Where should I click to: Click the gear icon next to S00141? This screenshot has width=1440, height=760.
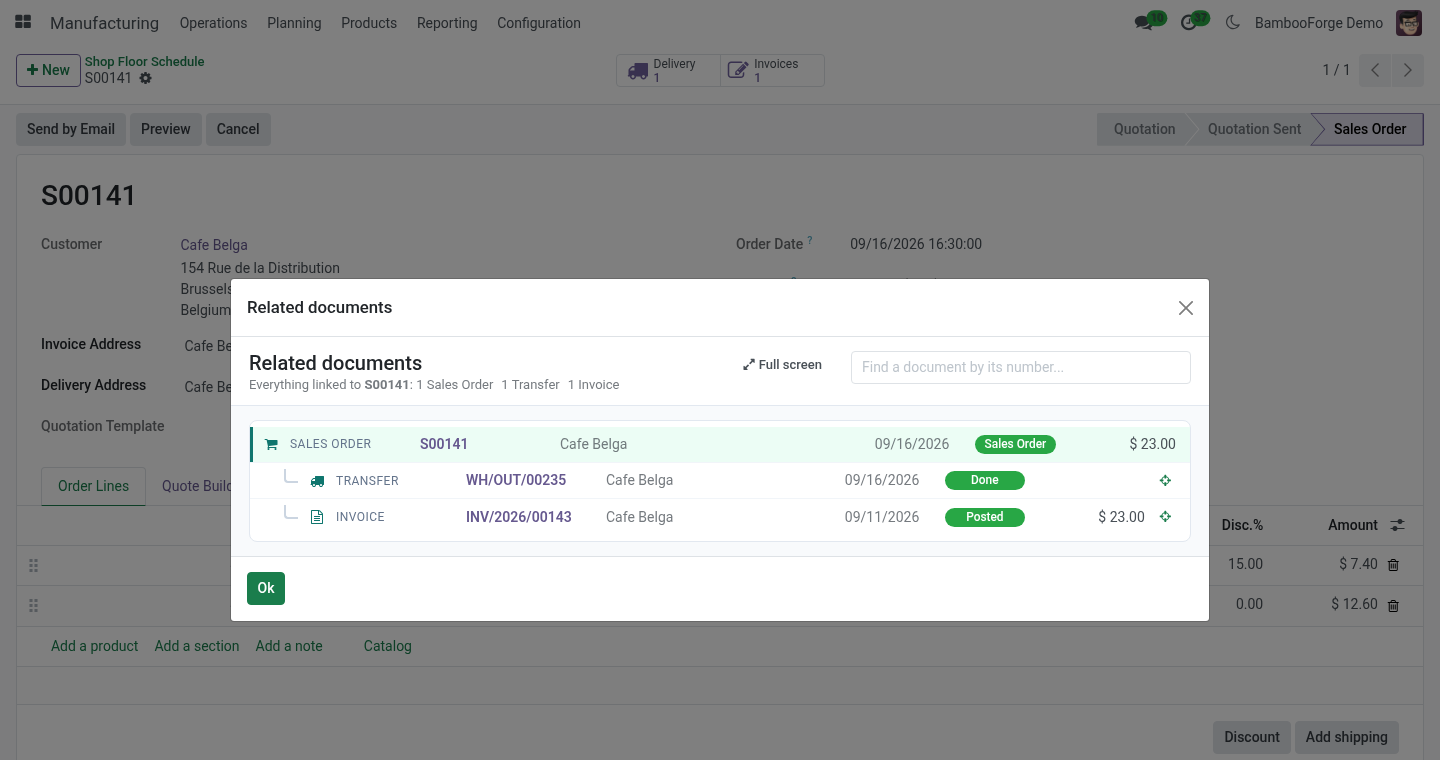coord(146,78)
